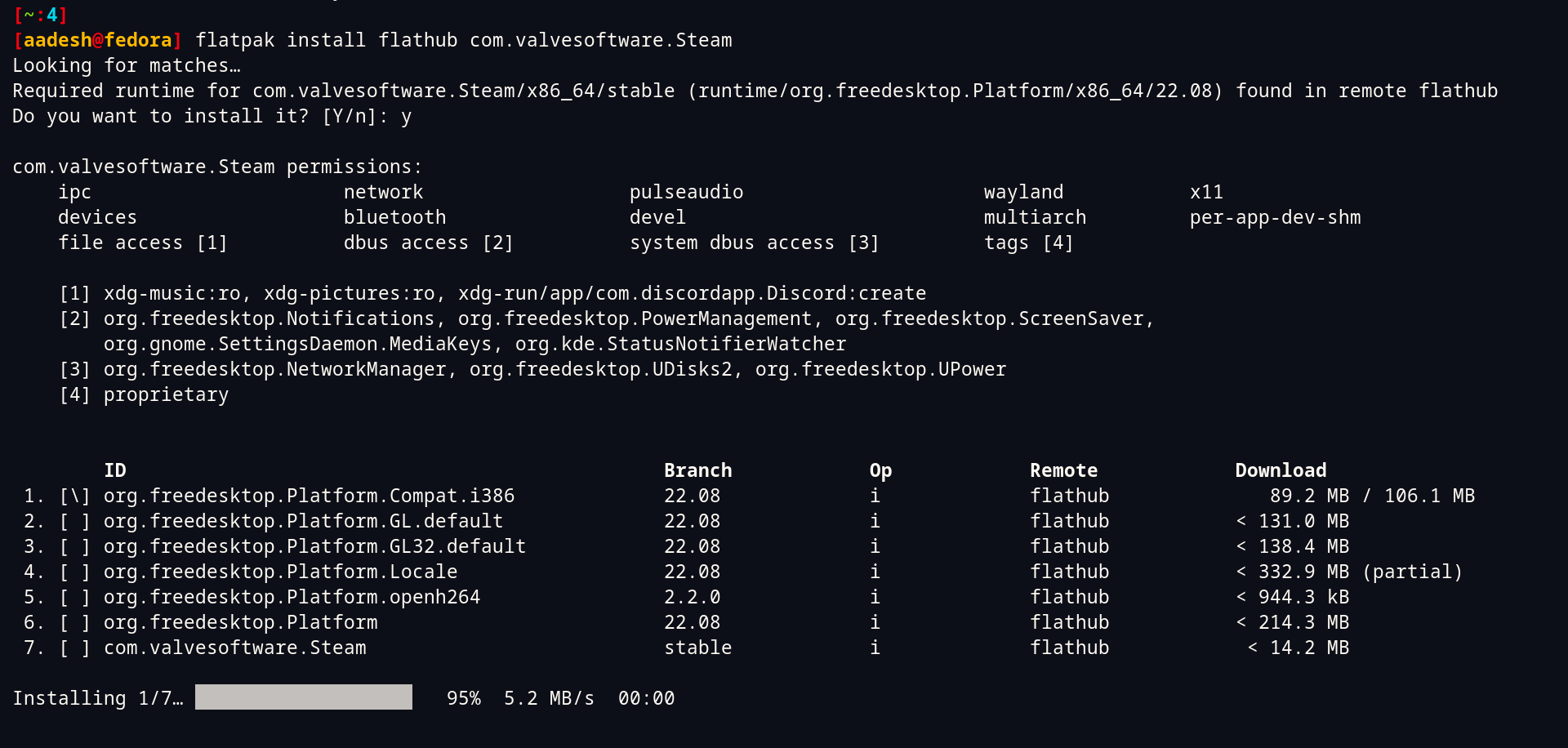
Task: Click the spinner bracket beside Platform.Compat.i386
Action: 74,496
